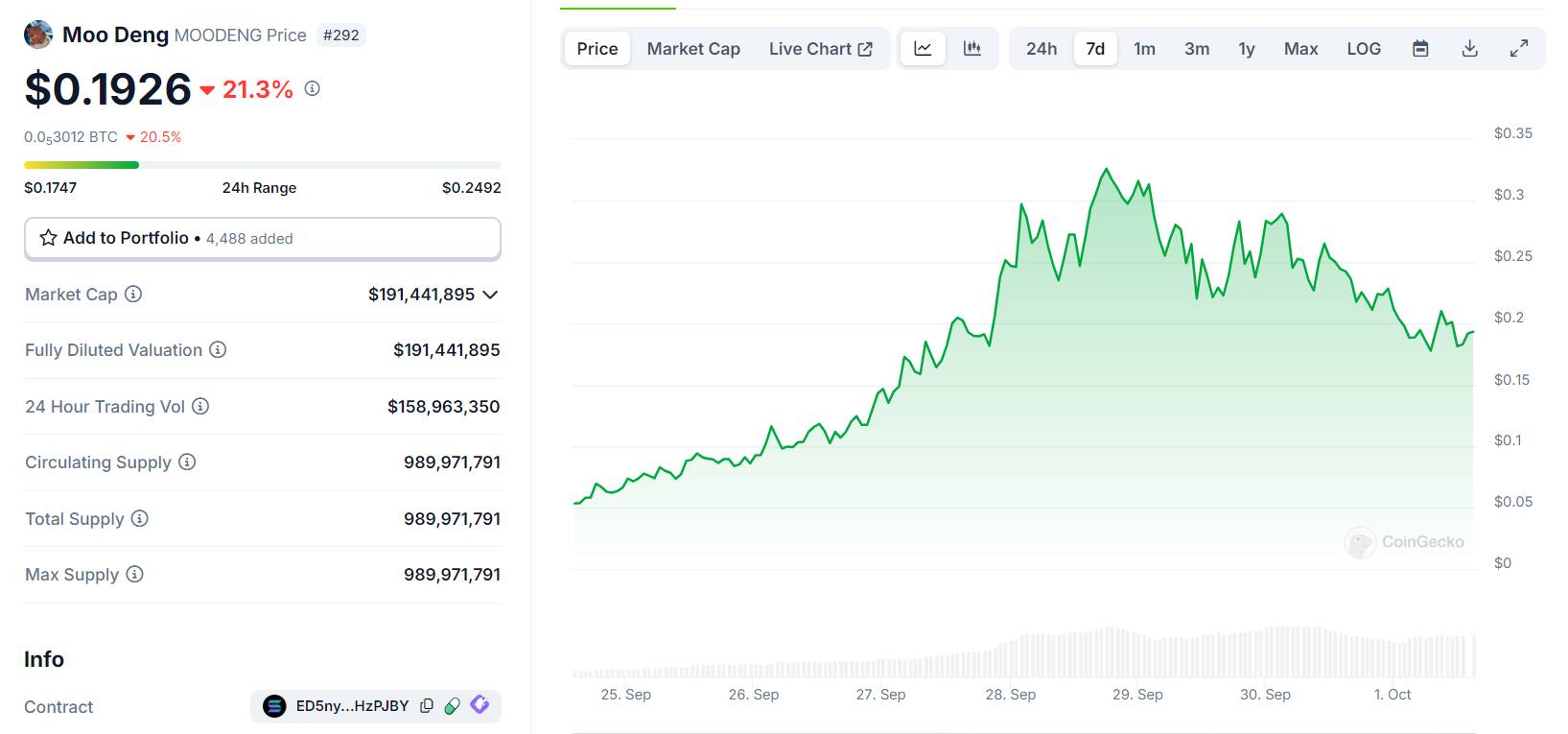
Task: Click the 989,971,791 Max Supply value
Action: tap(452, 575)
